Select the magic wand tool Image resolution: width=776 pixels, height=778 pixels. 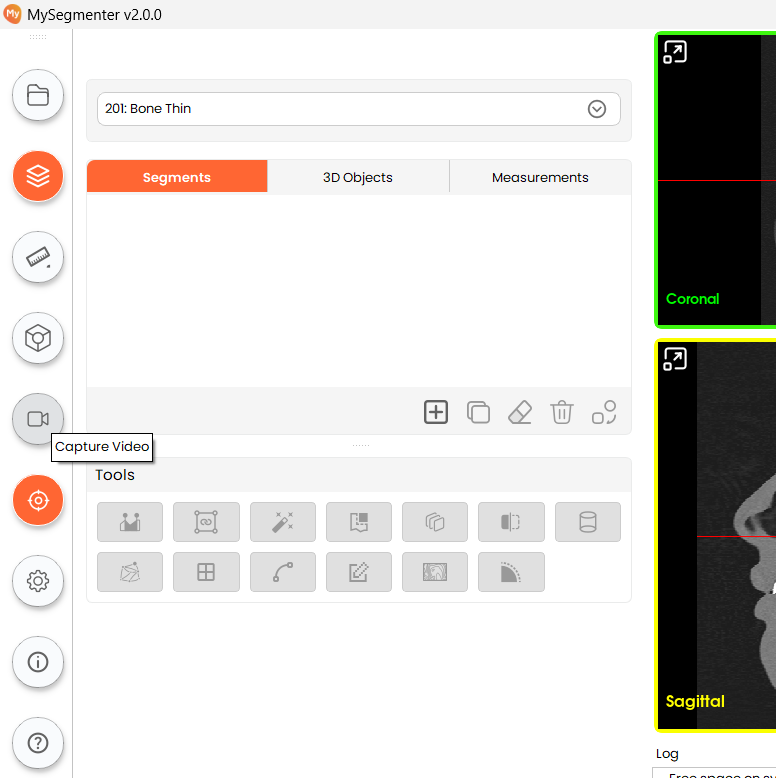tap(283, 522)
